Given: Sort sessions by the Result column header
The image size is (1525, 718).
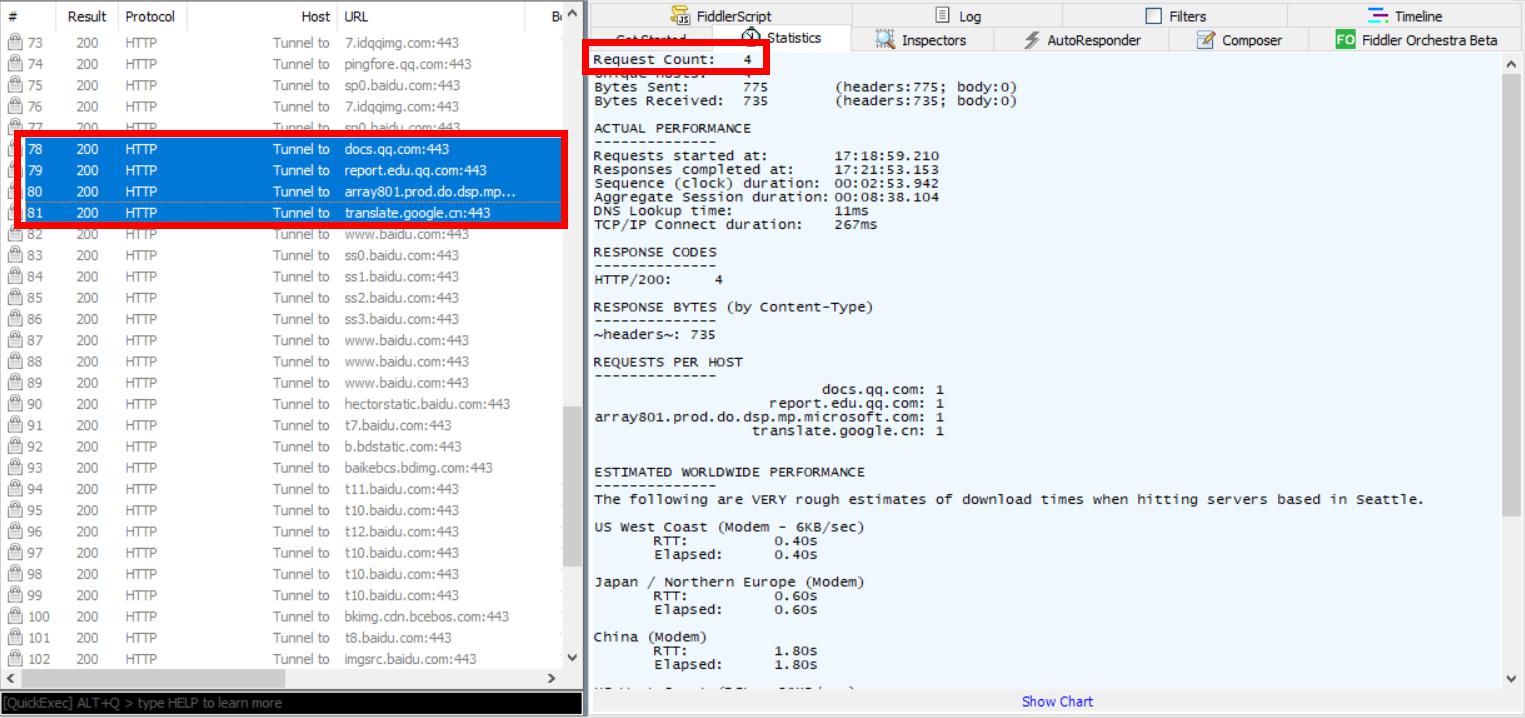Looking at the screenshot, I should click(x=86, y=17).
